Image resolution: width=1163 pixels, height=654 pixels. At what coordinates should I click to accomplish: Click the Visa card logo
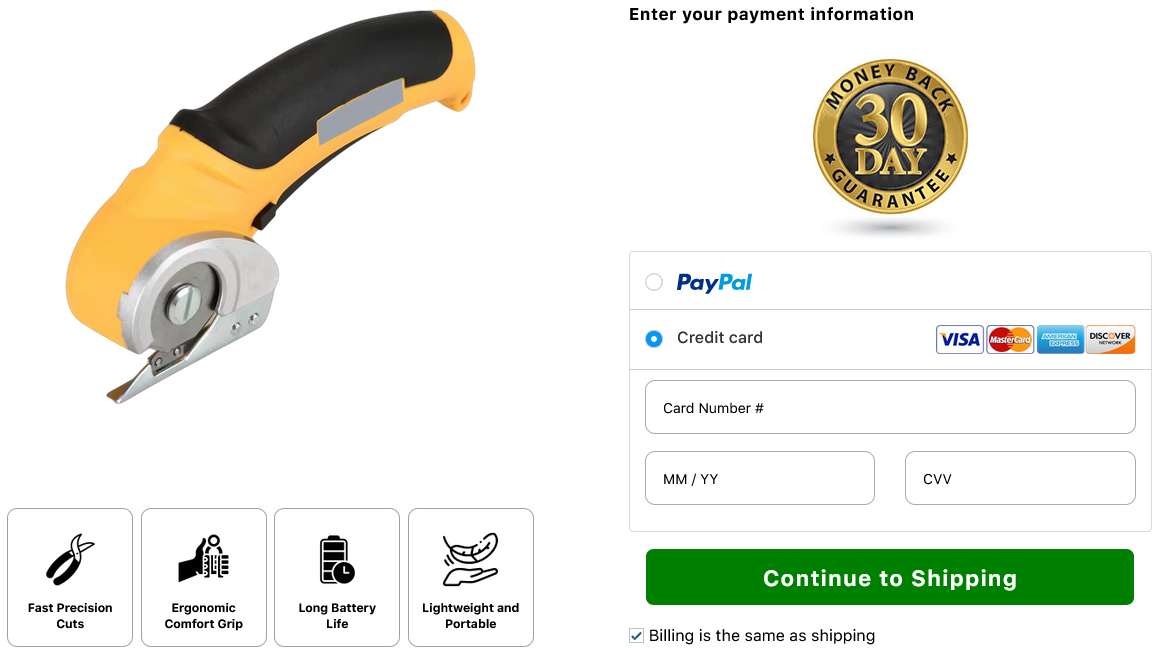click(x=959, y=340)
